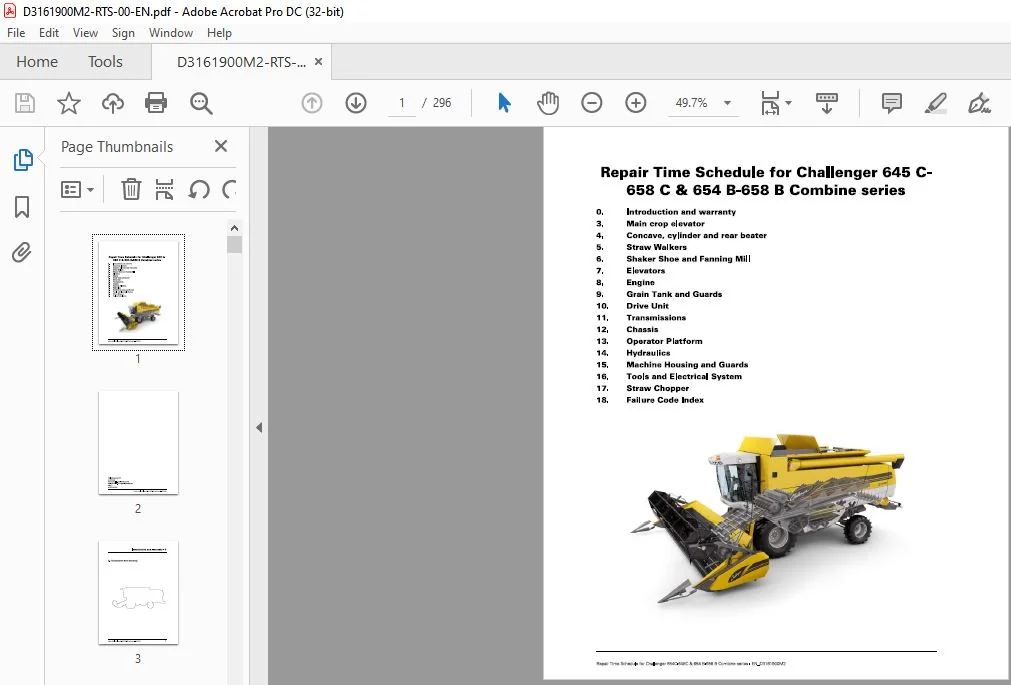Delete selected page with trash icon

131,190
